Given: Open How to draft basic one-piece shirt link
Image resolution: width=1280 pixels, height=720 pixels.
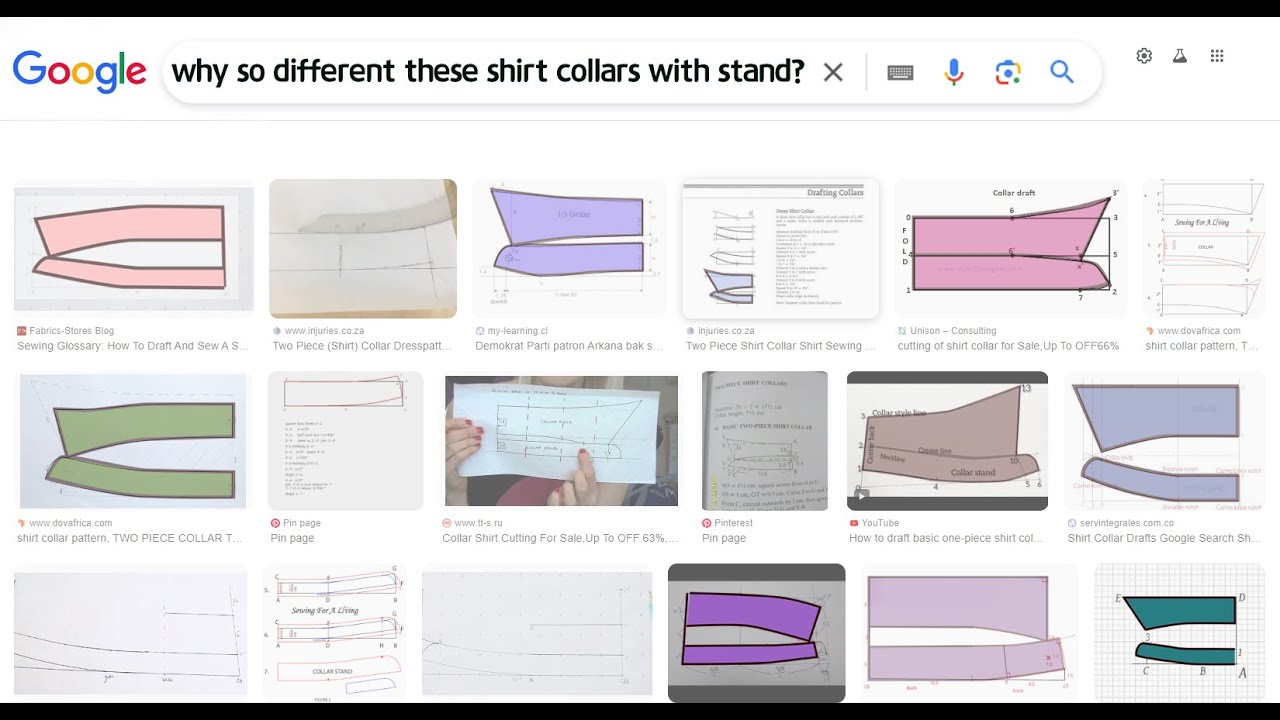Looking at the screenshot, I should (x=946, y=538).
